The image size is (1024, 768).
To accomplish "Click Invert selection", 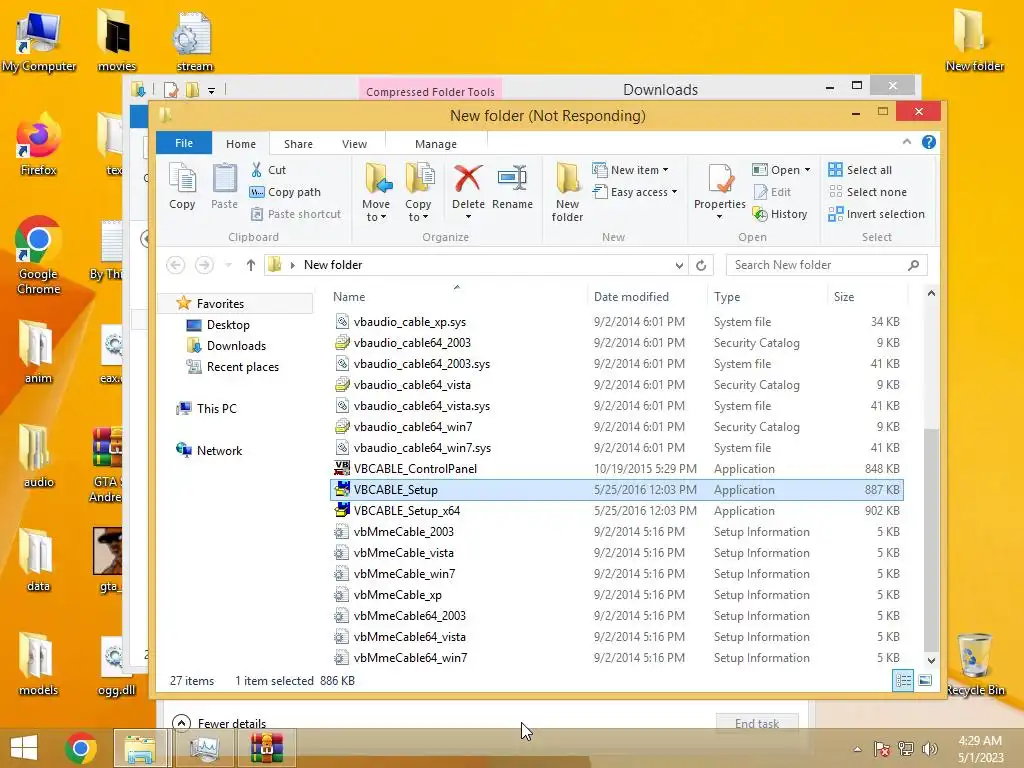I will coord(876,214).
